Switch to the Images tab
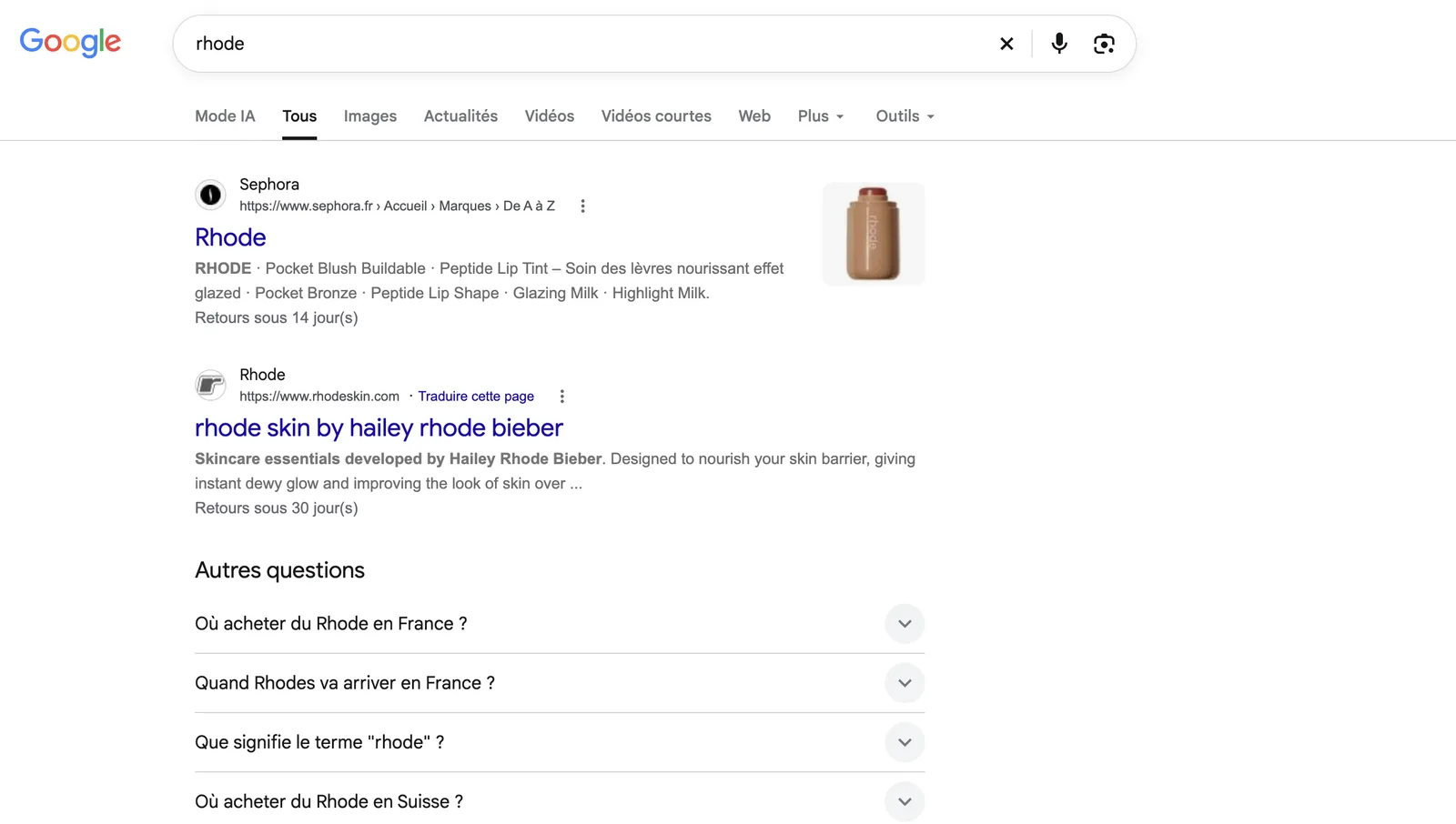This screenshot has height=824, width=1456. [370, 116]
